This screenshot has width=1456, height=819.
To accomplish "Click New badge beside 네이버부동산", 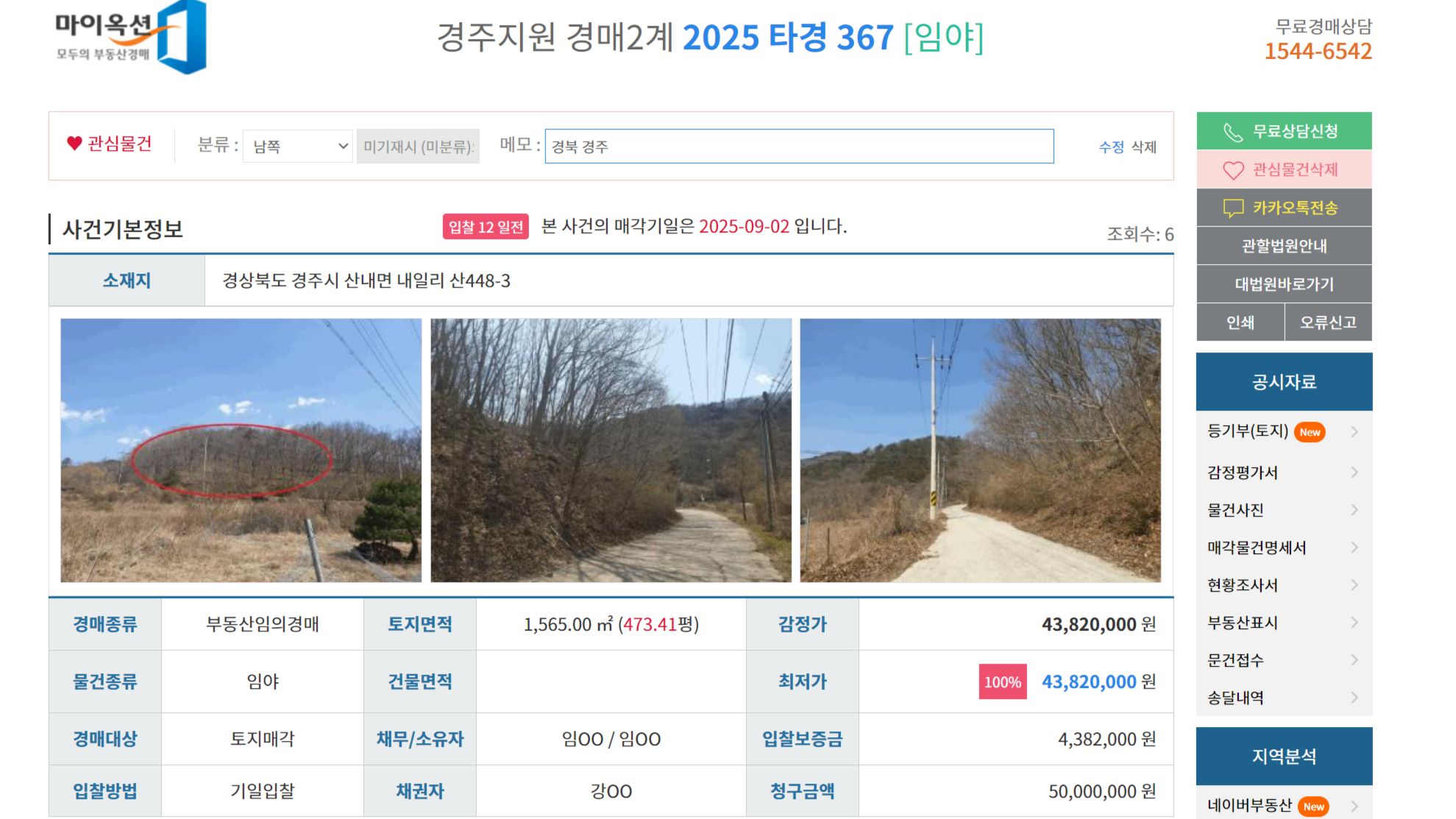I will point(1313,806).
